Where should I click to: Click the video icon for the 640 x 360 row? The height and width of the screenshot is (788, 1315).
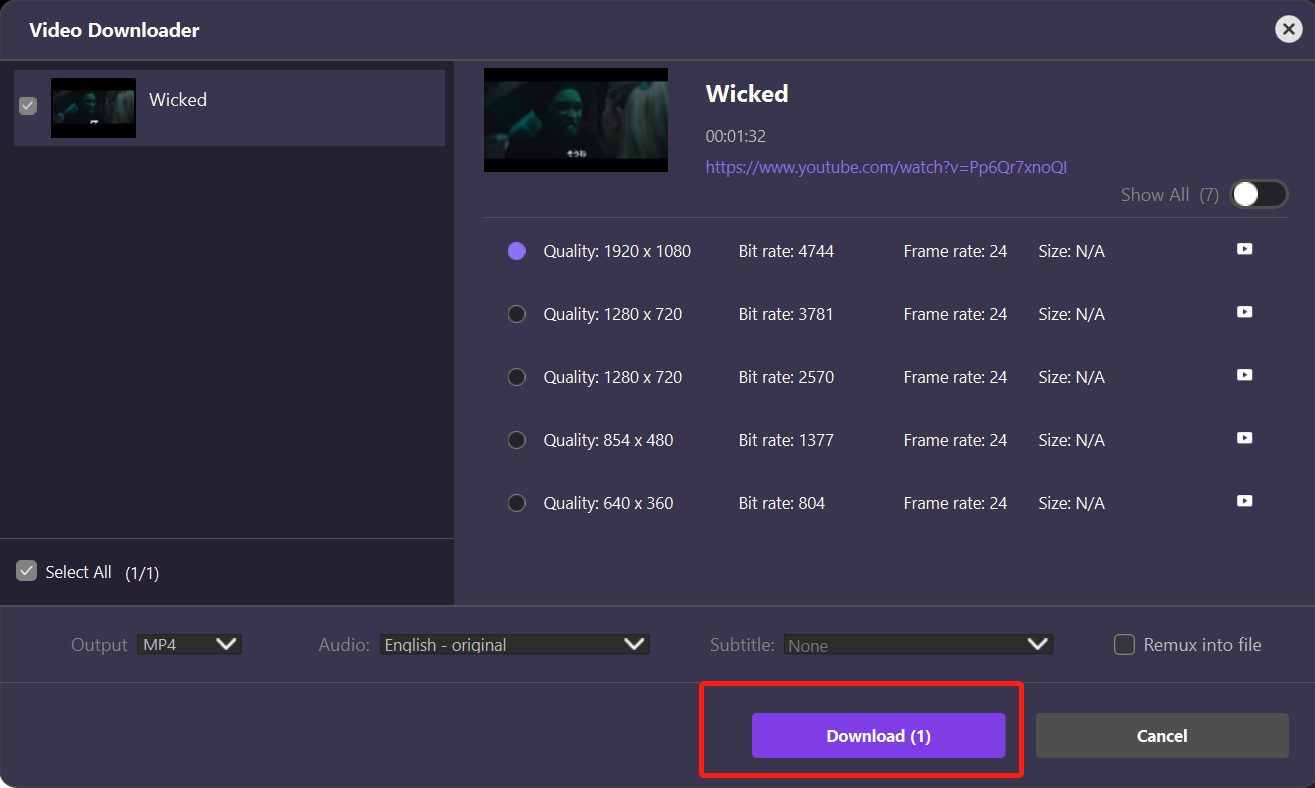pos(1244,501)
